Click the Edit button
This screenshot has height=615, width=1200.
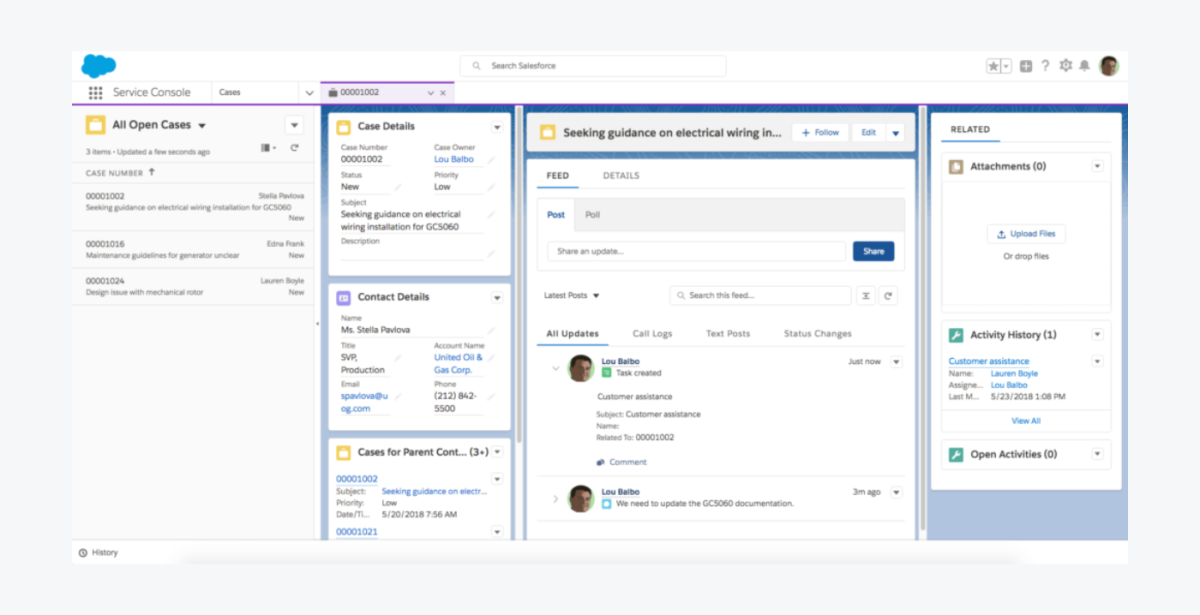click(x=868, y=132)
